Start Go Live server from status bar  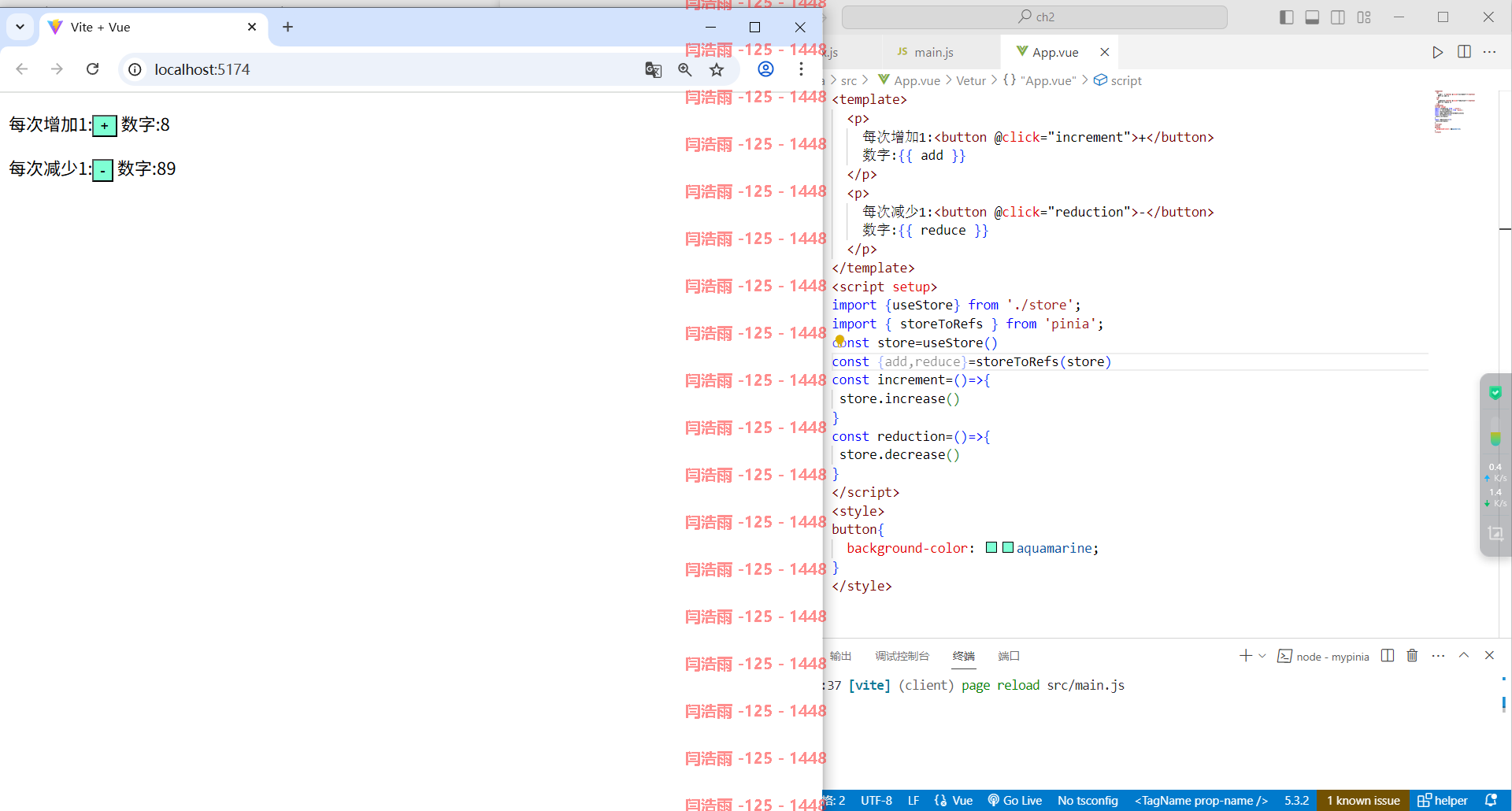(x=1015, y=800)
